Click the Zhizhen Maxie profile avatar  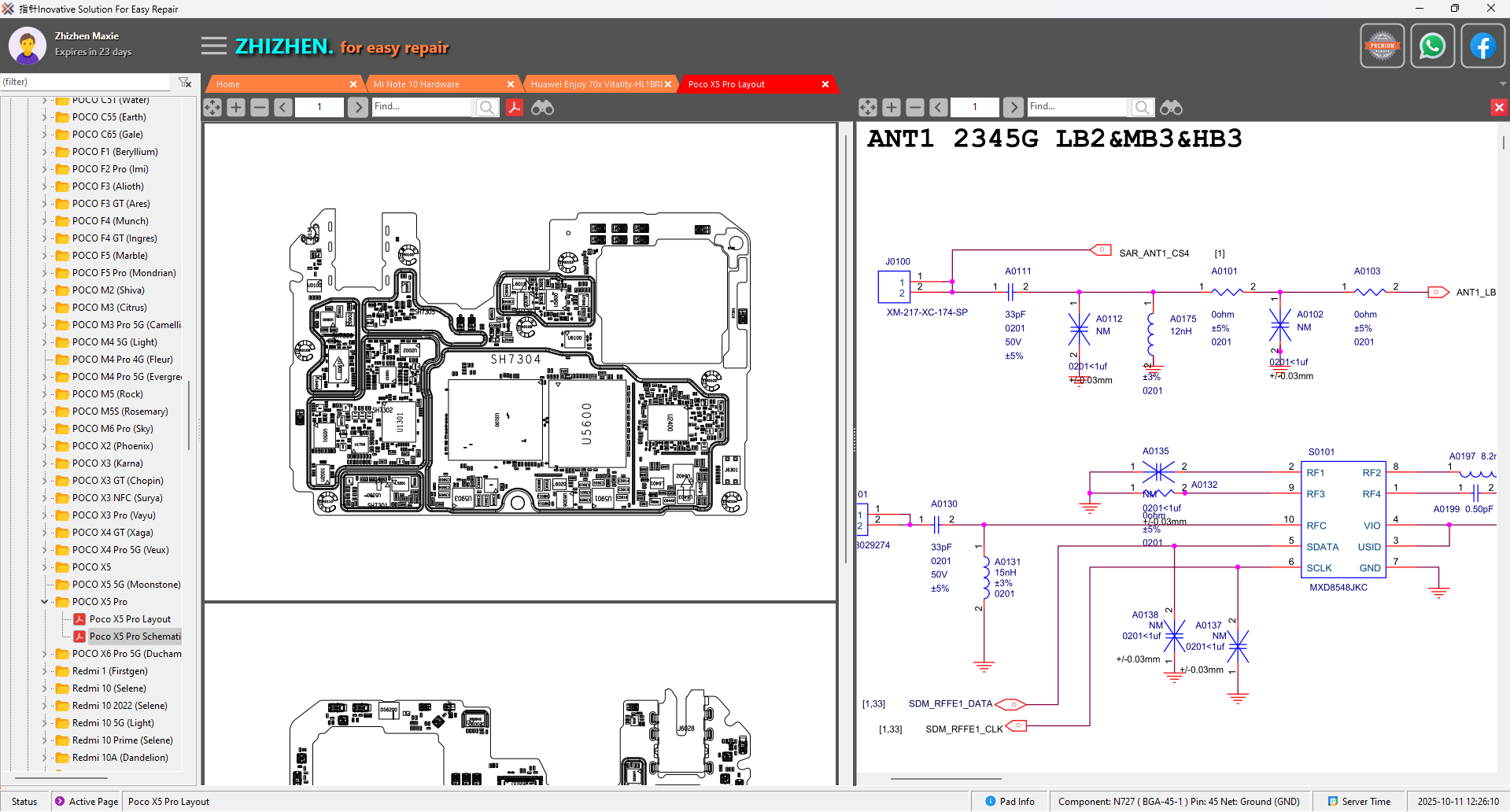point(28,46)
